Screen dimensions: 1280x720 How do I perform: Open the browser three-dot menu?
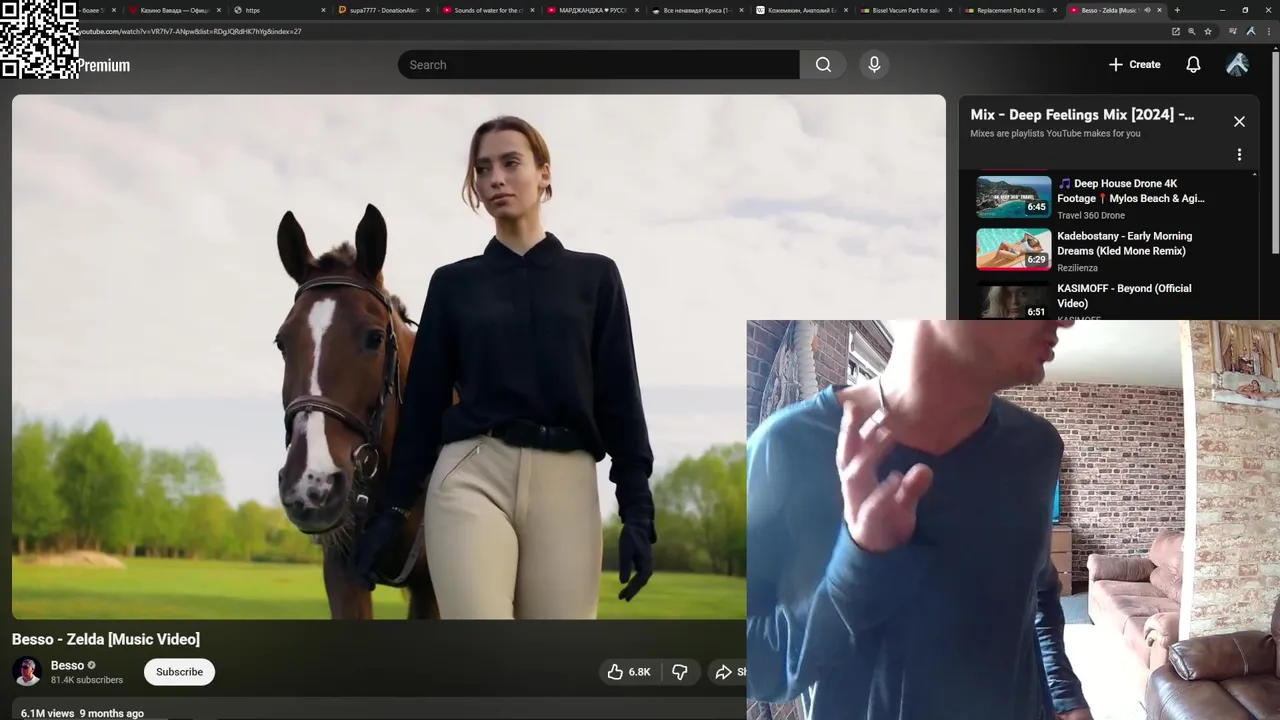pyautogui.click(x=1269, y=31)
